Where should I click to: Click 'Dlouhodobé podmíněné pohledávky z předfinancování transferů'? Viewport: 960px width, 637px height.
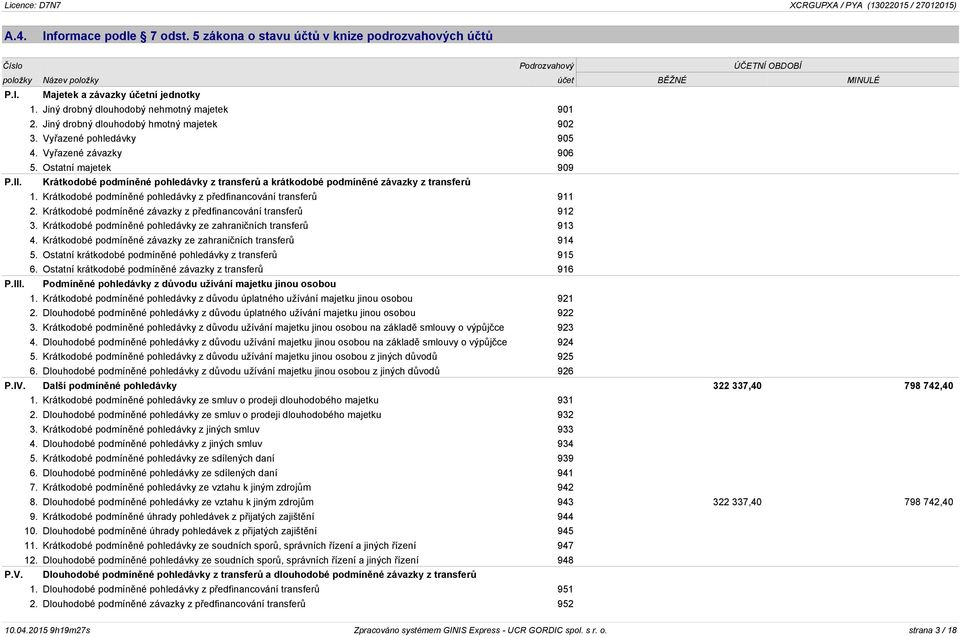[181, 589]
